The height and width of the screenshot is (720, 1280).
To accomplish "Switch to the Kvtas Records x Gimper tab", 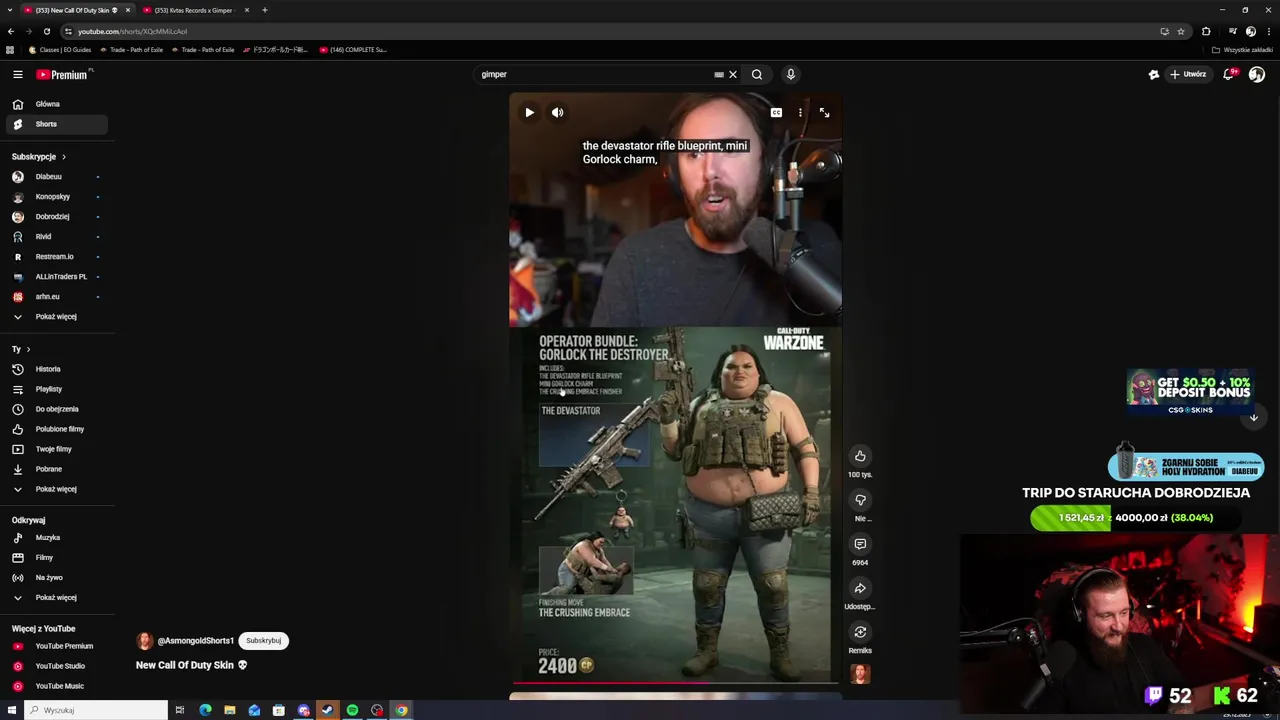I will point(193,10).
